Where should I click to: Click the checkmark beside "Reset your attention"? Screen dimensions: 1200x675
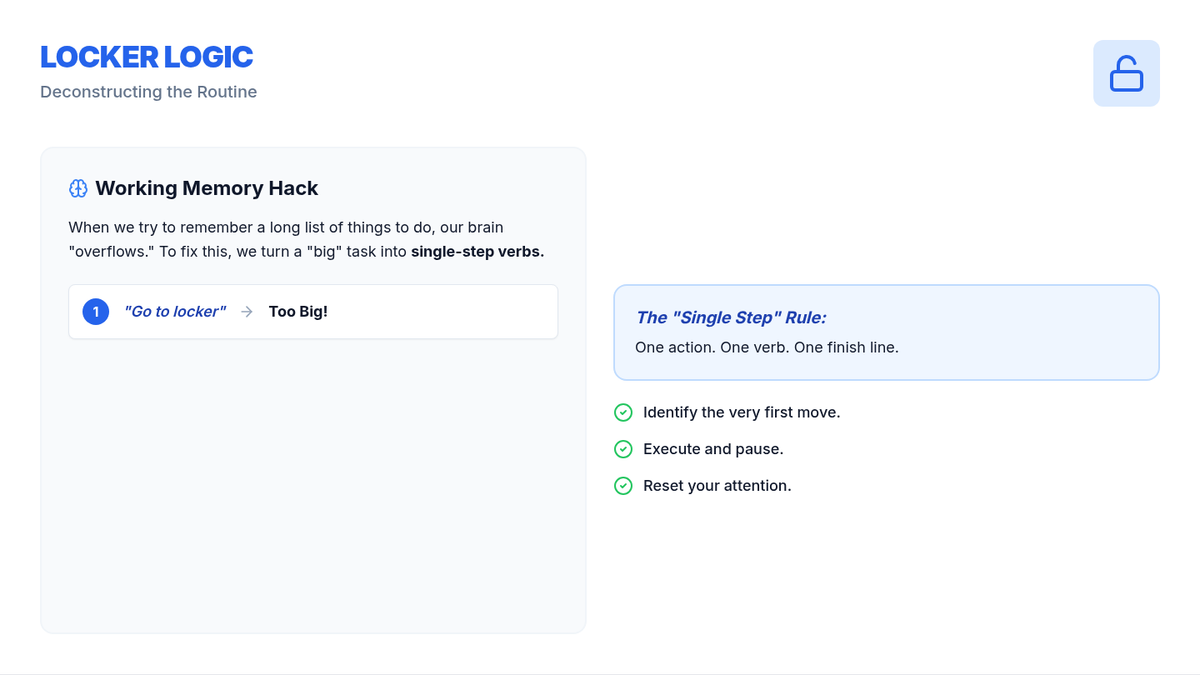pyautogui.click(x=623, y=486)
